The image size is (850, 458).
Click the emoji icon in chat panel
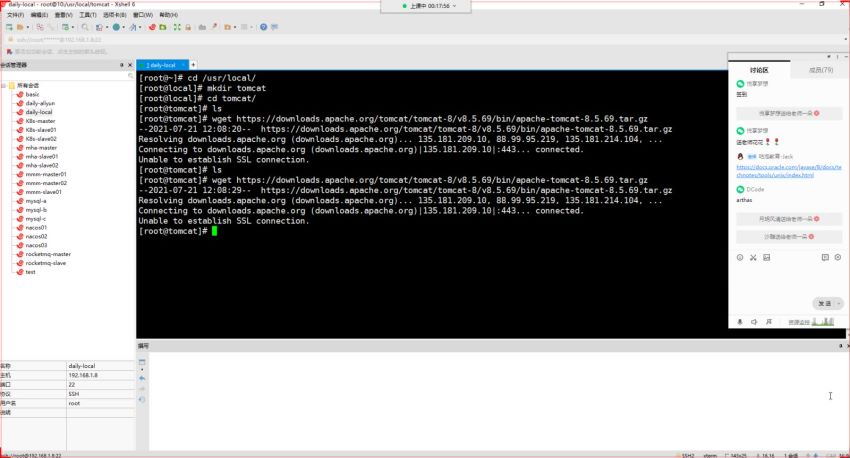pos(740,257)
